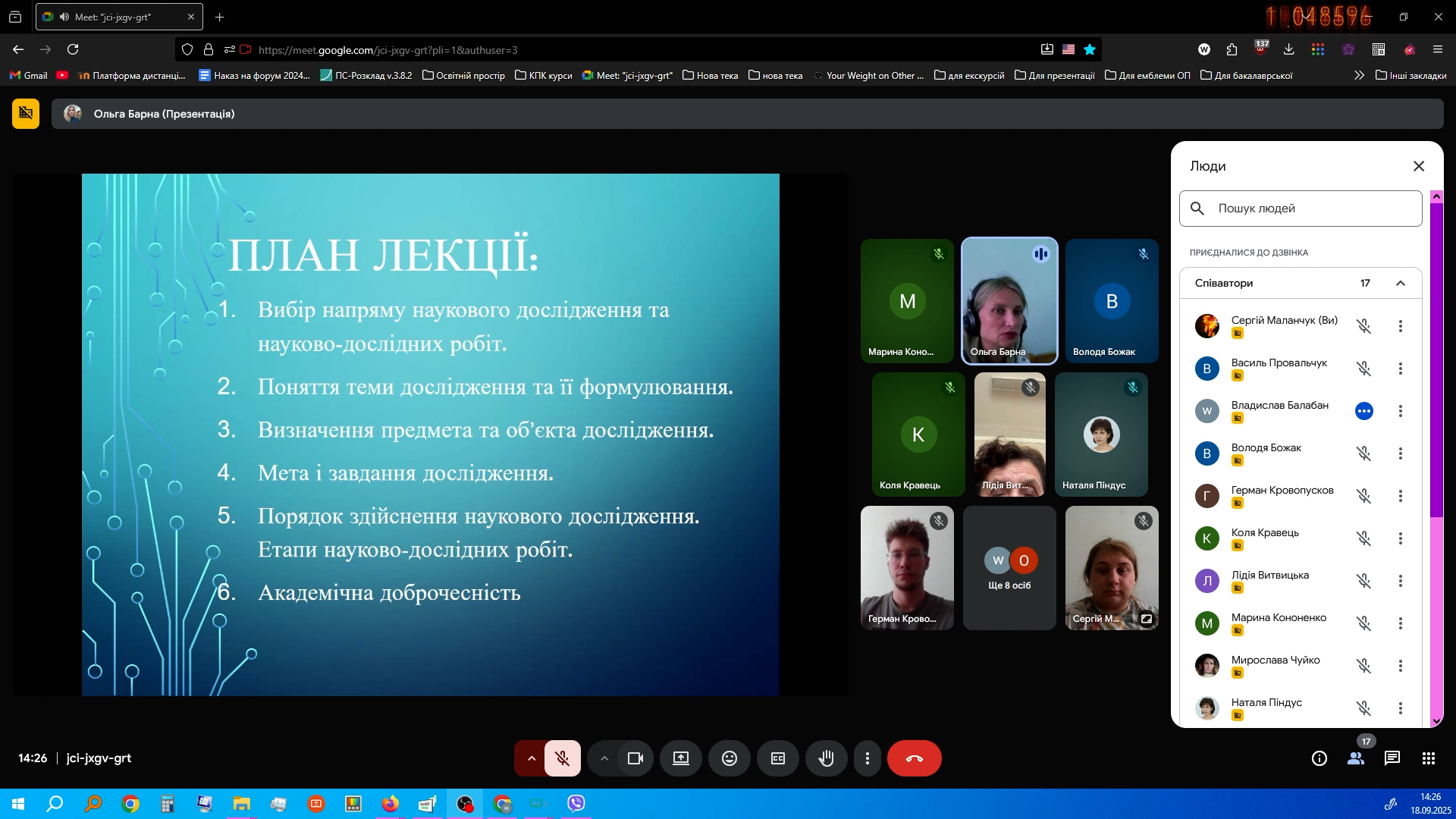Open the emoji reactions button

point(729,758)
